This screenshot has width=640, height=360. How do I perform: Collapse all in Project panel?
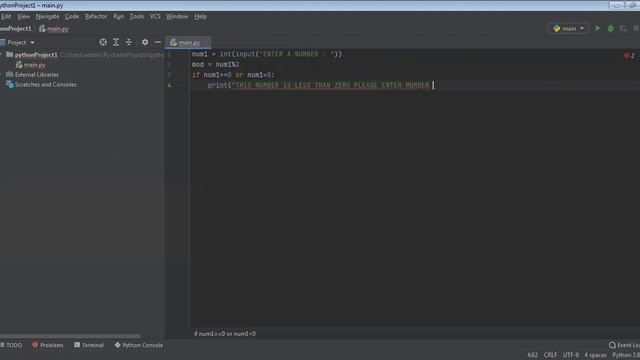coord(129,42)
